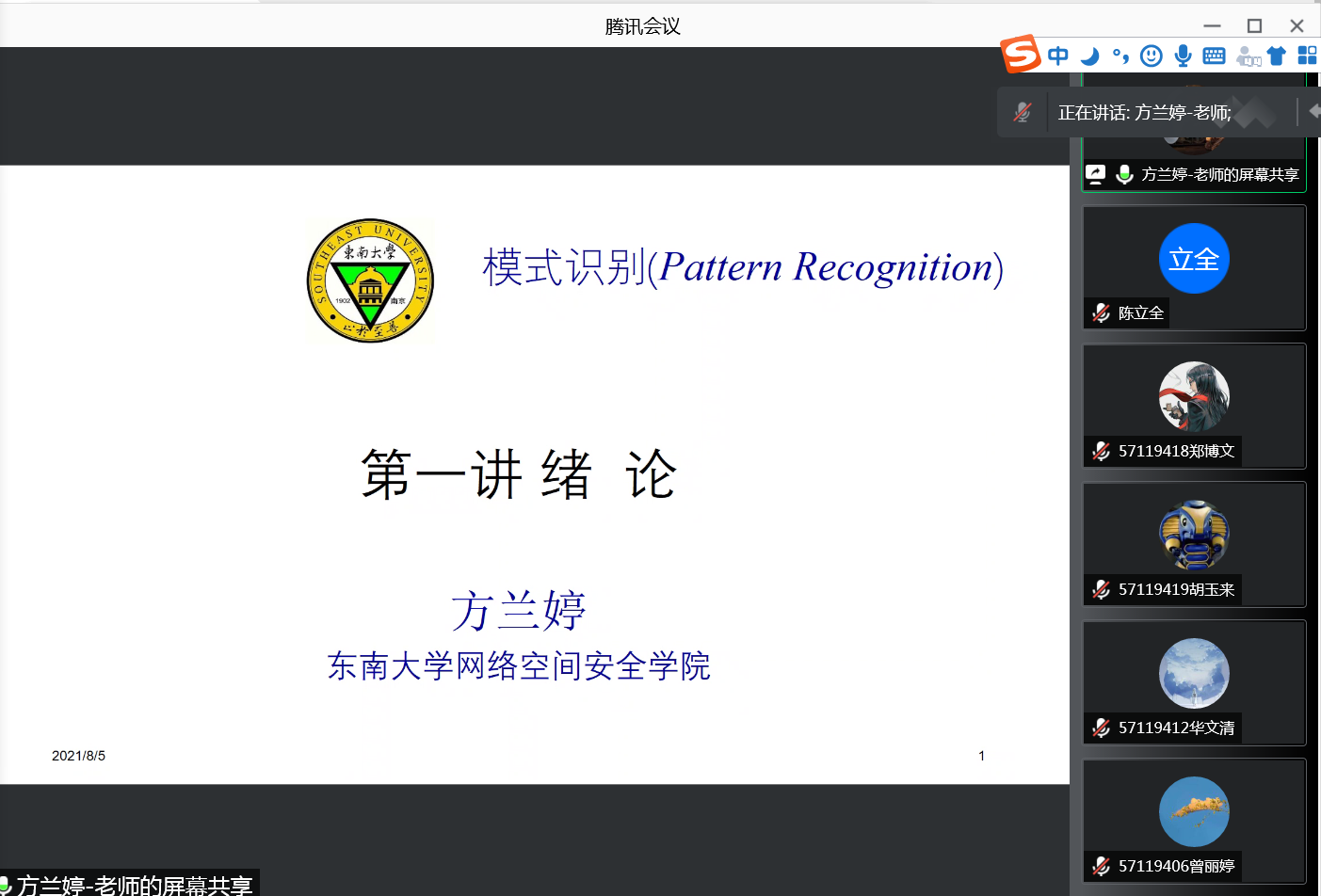The width and height of the screenshot is (1321, 896).
Task: Collapse speaker bar using the arrow
Action: 1314,111
